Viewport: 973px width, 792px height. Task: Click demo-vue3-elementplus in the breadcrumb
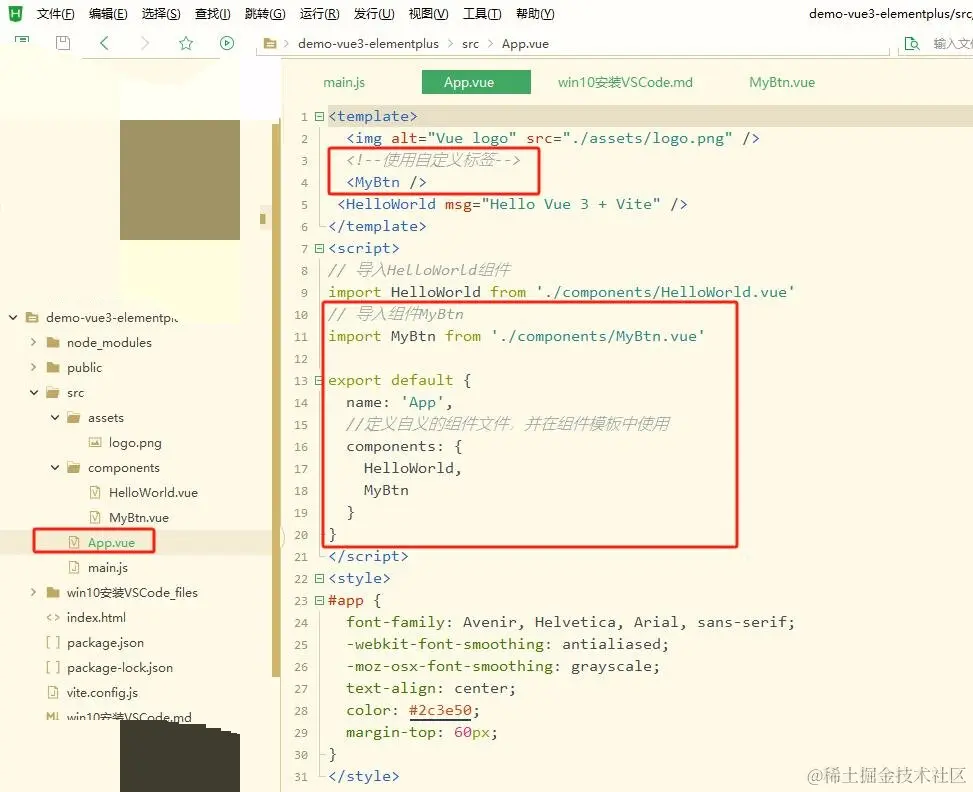tap(368, 43)
